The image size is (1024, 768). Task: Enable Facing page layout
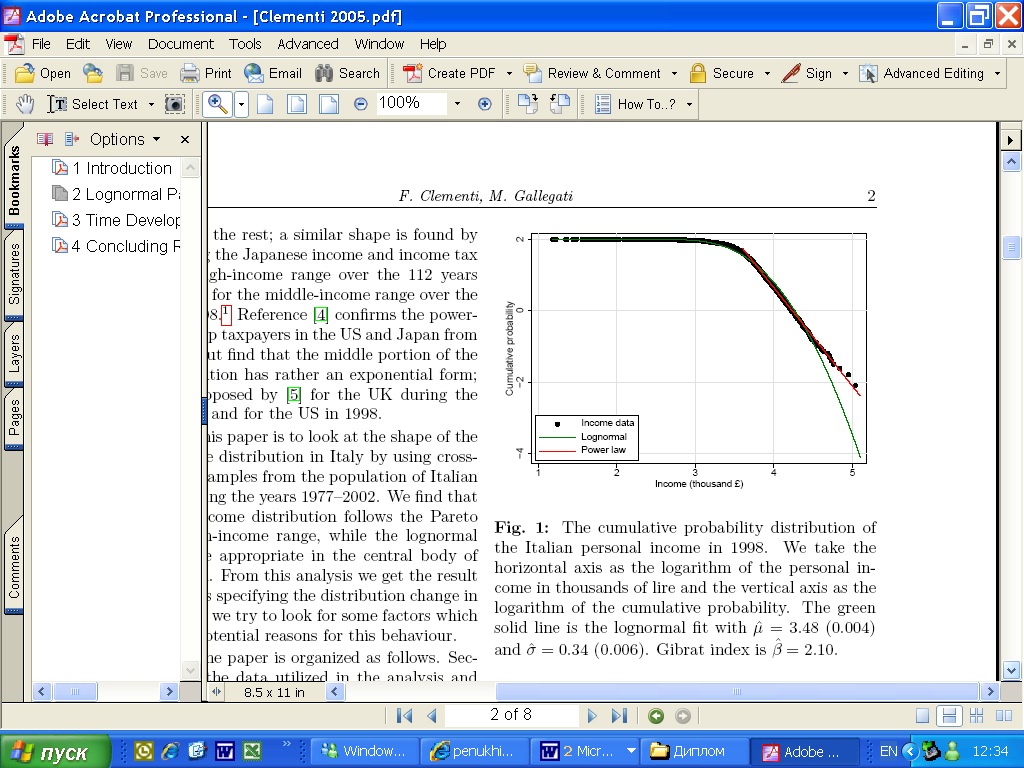(1004, 716)
